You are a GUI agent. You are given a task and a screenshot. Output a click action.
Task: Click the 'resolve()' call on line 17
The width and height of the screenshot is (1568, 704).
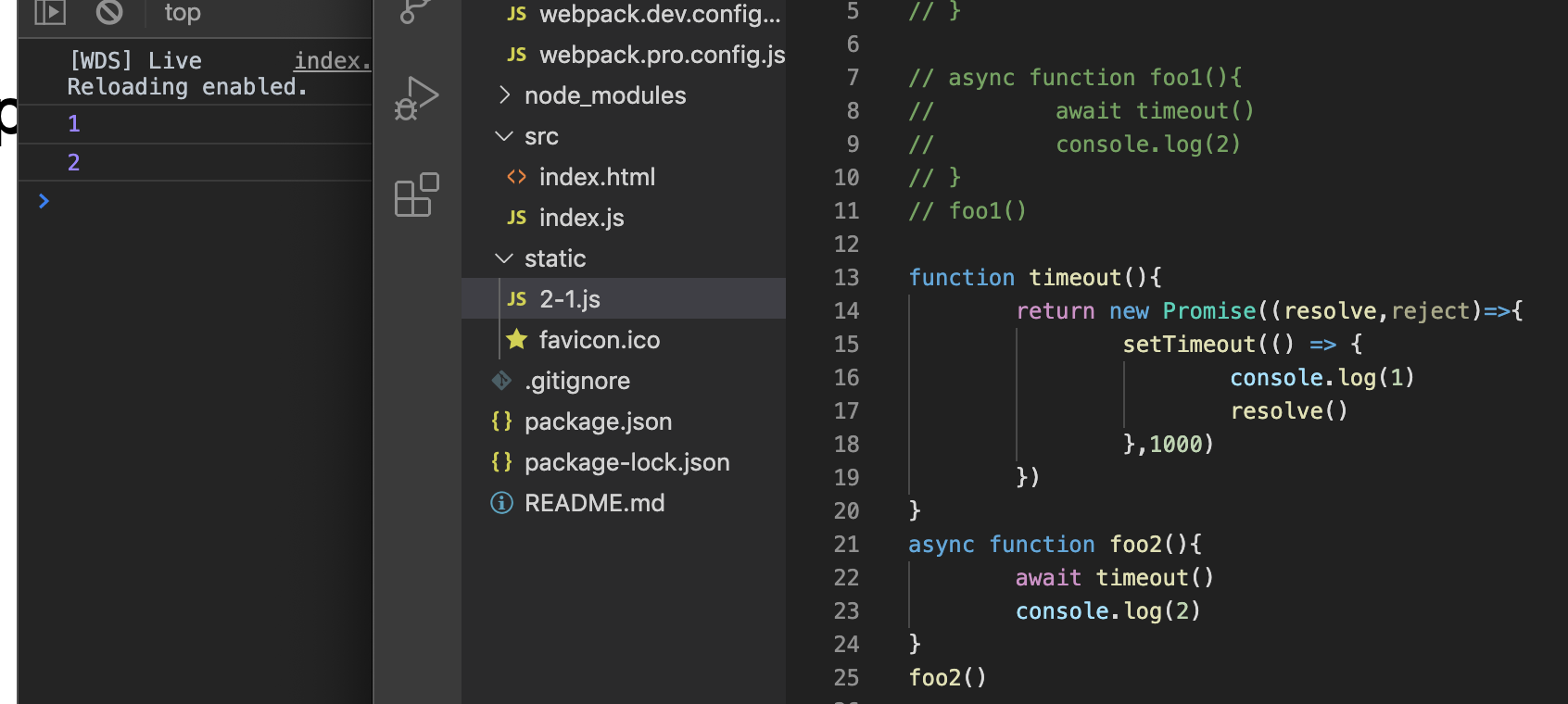[1289, 411]
